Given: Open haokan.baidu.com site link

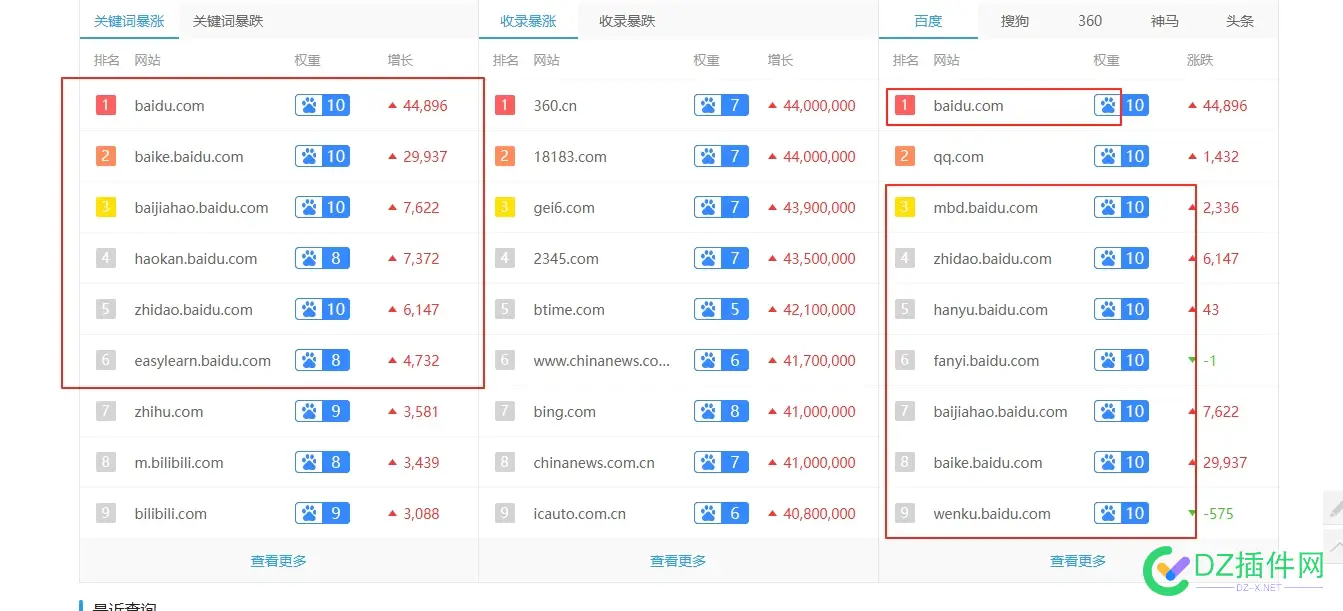Looking at the screenshot, I should tap(196, 259).
